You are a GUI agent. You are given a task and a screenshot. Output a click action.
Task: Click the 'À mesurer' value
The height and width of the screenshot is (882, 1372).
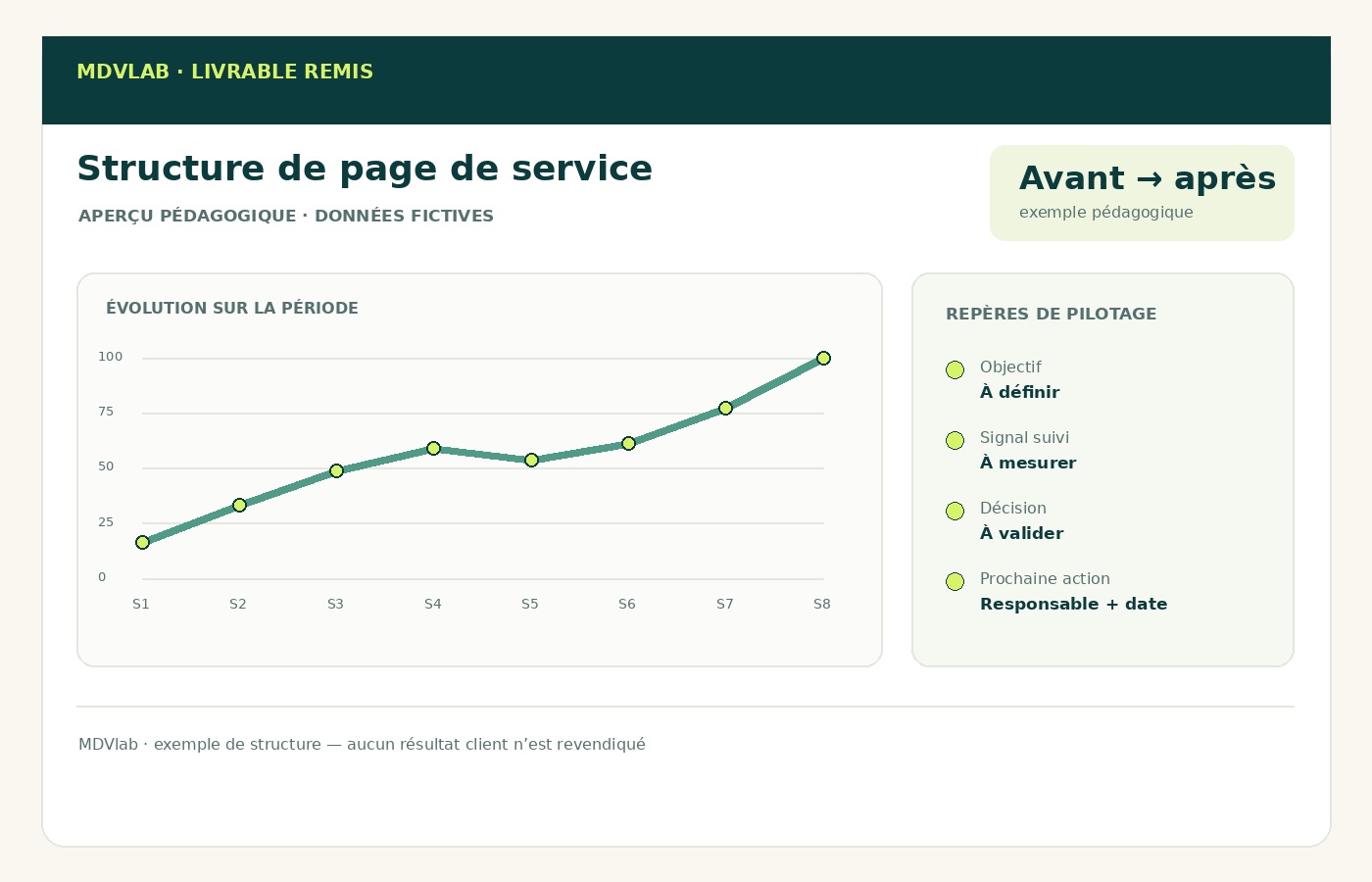click(1028, 463)
